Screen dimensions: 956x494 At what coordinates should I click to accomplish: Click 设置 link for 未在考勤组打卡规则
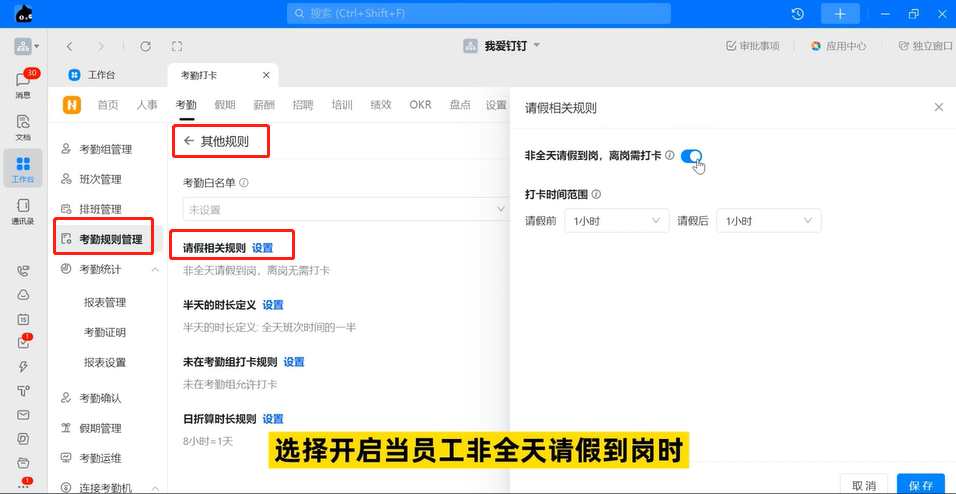click(x=294, y=362)
